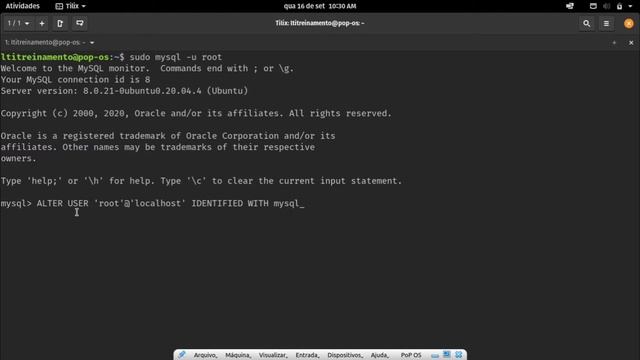Open the session switcher 1 / 1 dropdown
Image resolution: width=640 pixels, height=360 pixels.
18,24
